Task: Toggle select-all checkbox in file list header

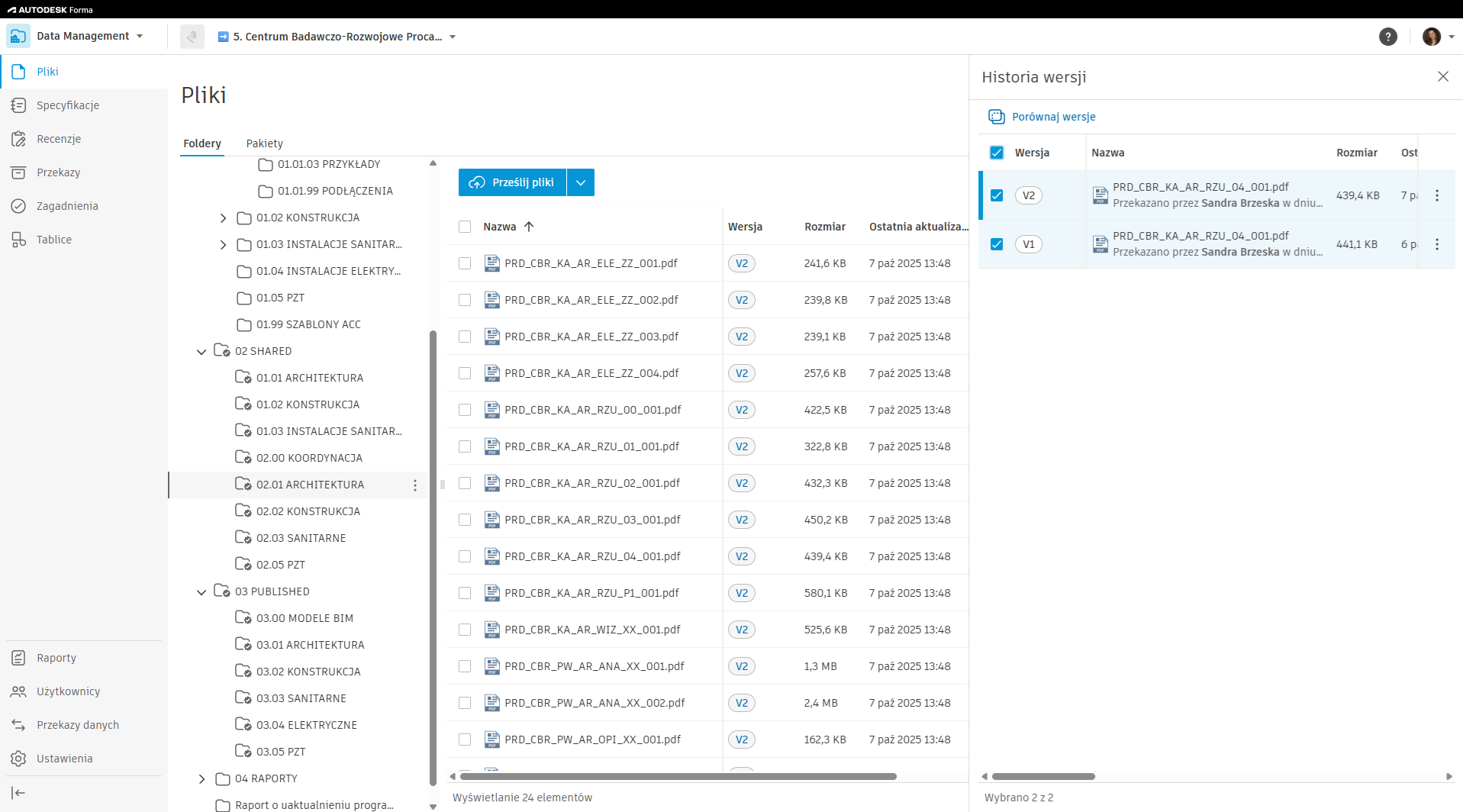Action: coord(465,227)
